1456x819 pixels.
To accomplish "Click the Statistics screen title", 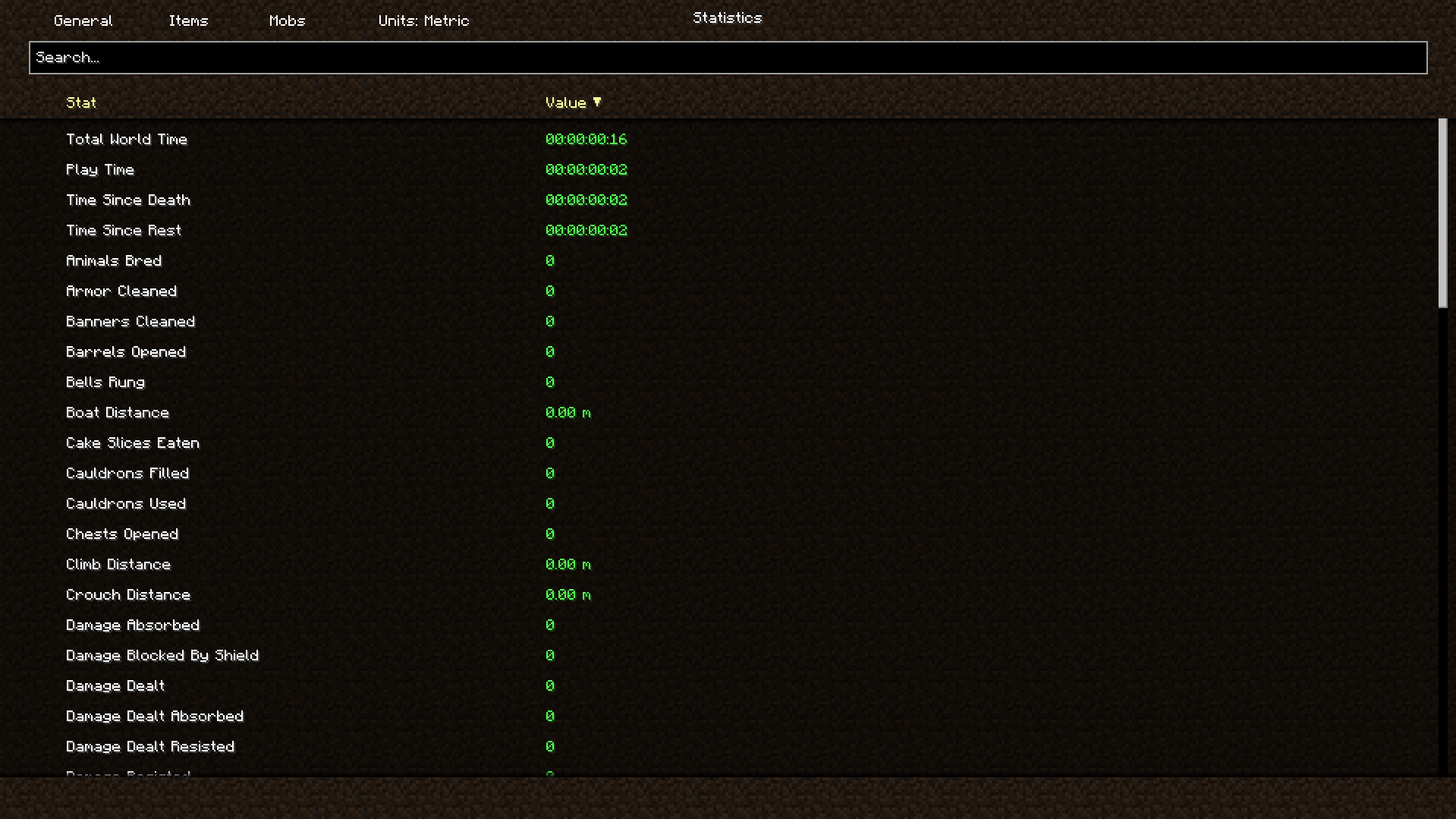I will click(x=727, y=17).
